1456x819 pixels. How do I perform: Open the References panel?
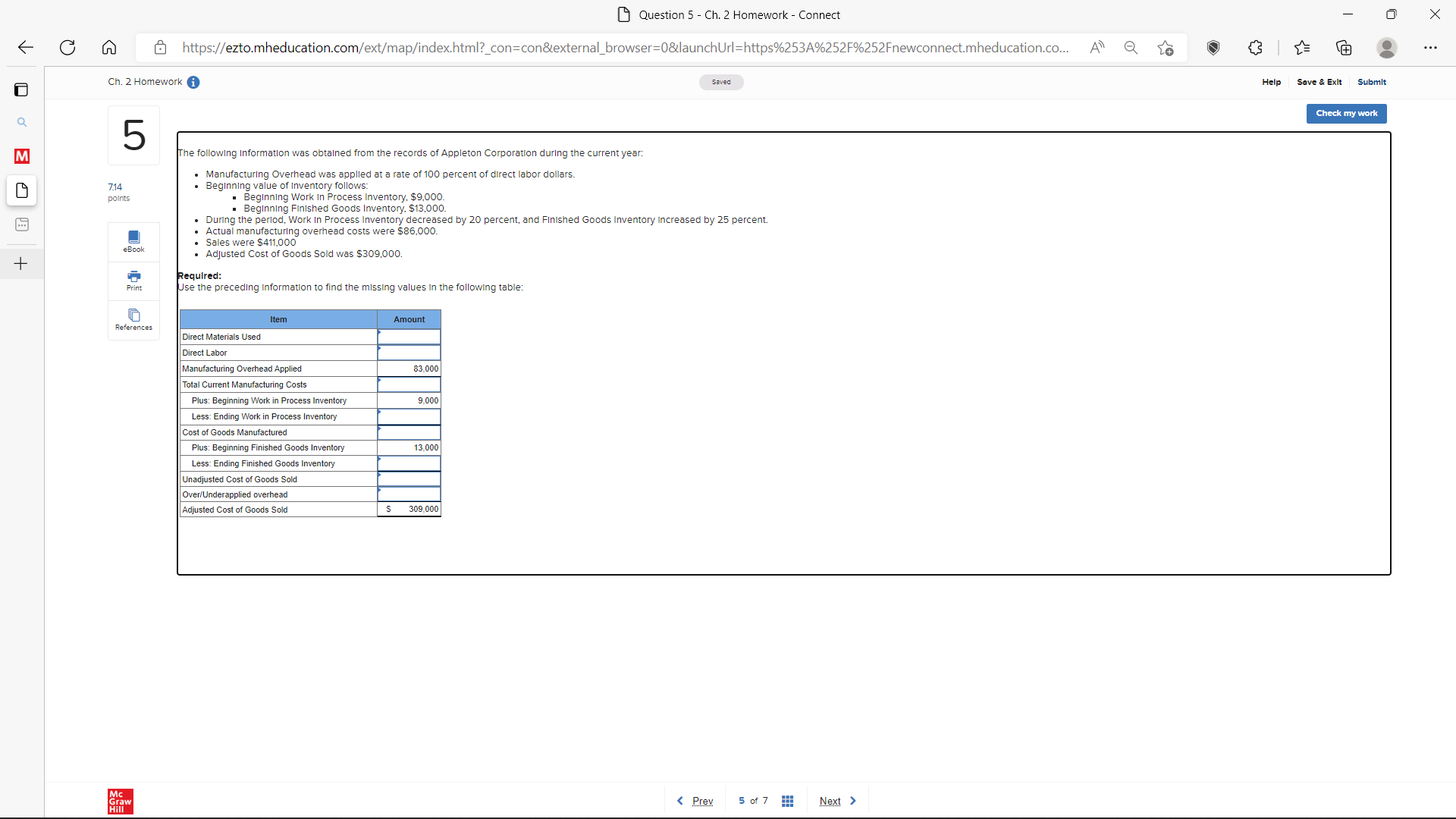133,319
